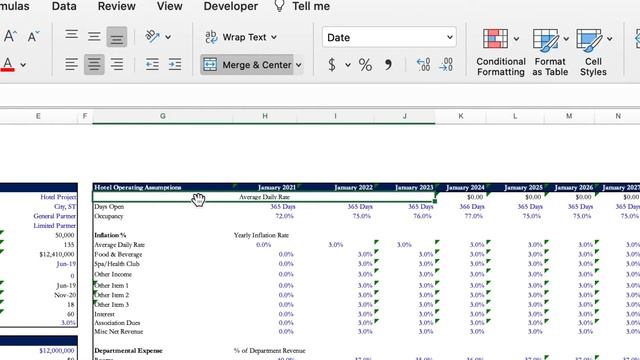Select merged Average Daily Rate cell

264,197
